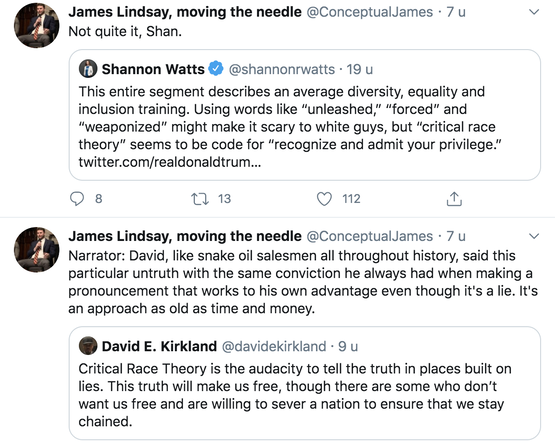The height and width of the screenshot is (443, 555).
Task: Open @davidekirkland handle link
Action: (274, 346)
